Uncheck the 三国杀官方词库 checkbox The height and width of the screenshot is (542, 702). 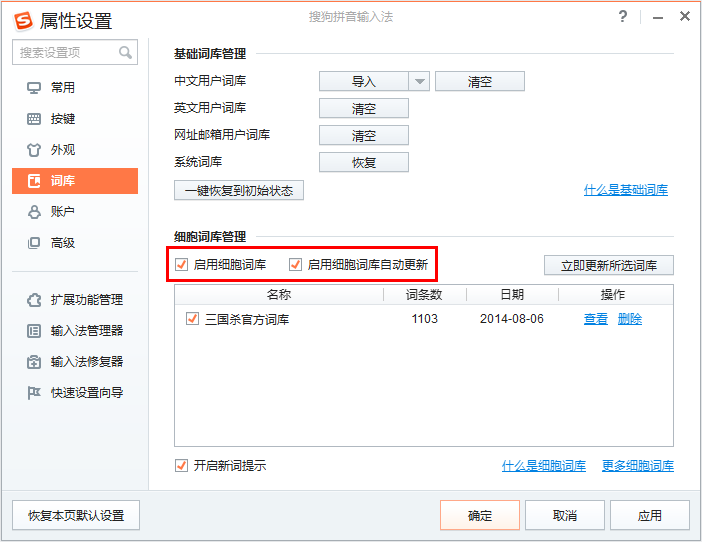coord(192,319)
